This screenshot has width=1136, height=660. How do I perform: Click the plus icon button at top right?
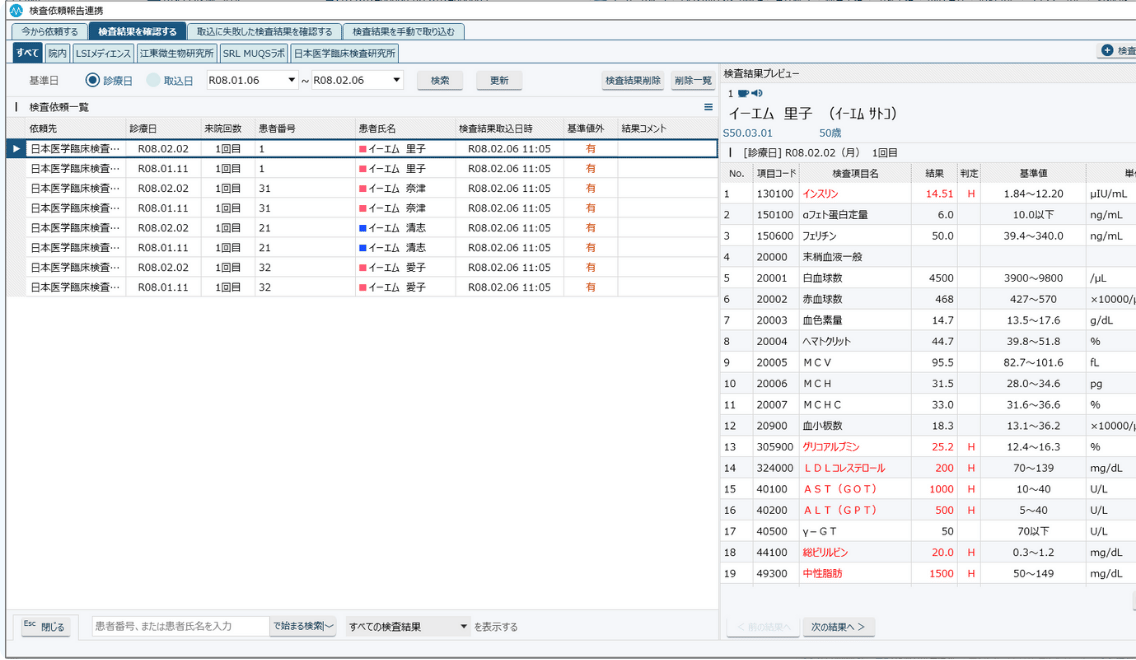pos(1107,51)
